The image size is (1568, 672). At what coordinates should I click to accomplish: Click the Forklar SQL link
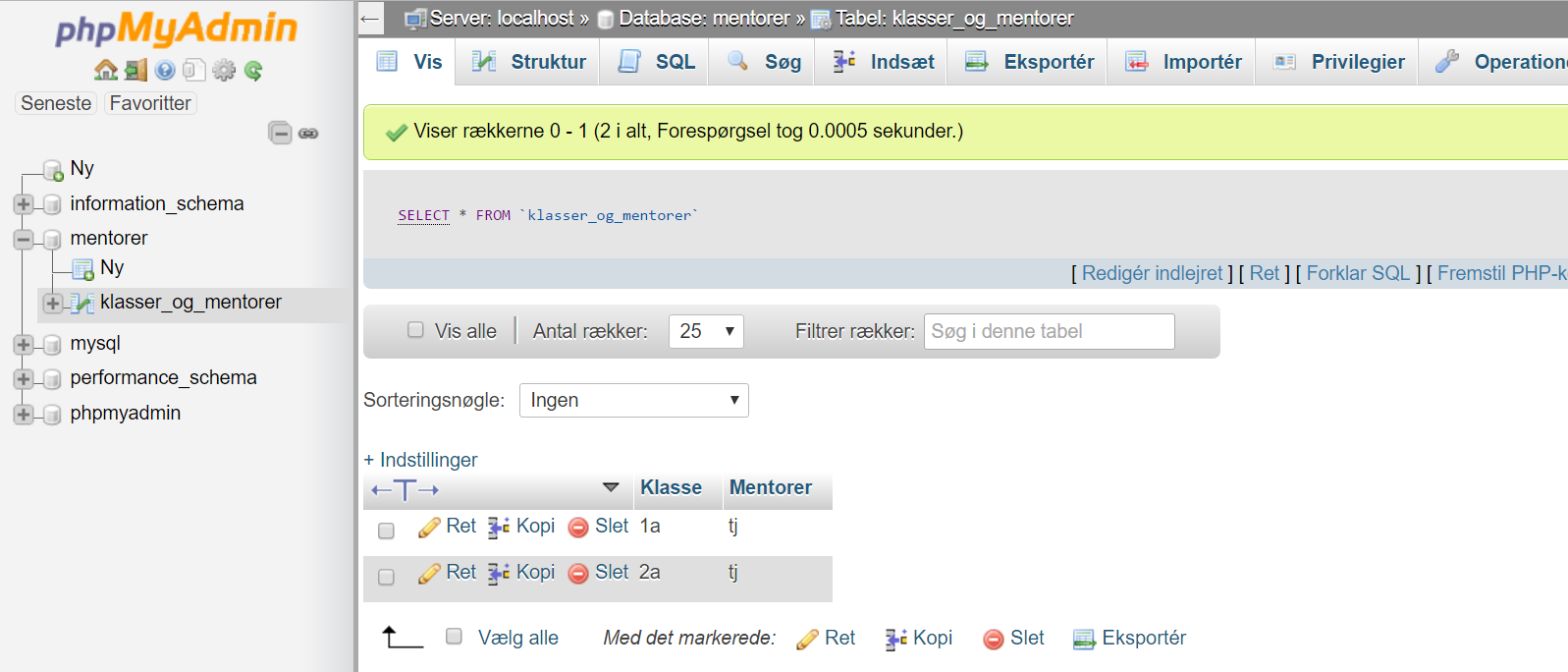pos(1358,273)
